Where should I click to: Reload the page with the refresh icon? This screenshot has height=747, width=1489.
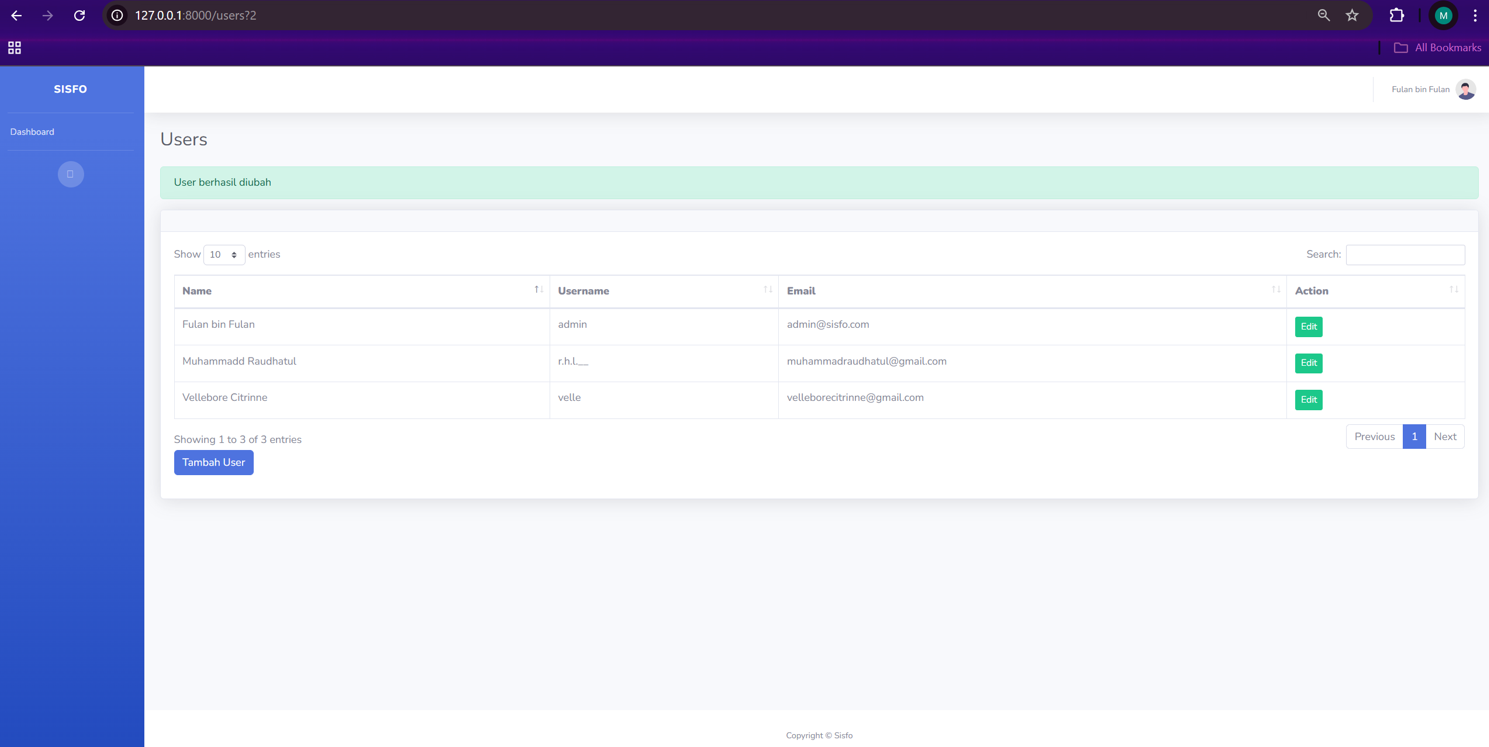pyautogui.click(x=80, y=16)
